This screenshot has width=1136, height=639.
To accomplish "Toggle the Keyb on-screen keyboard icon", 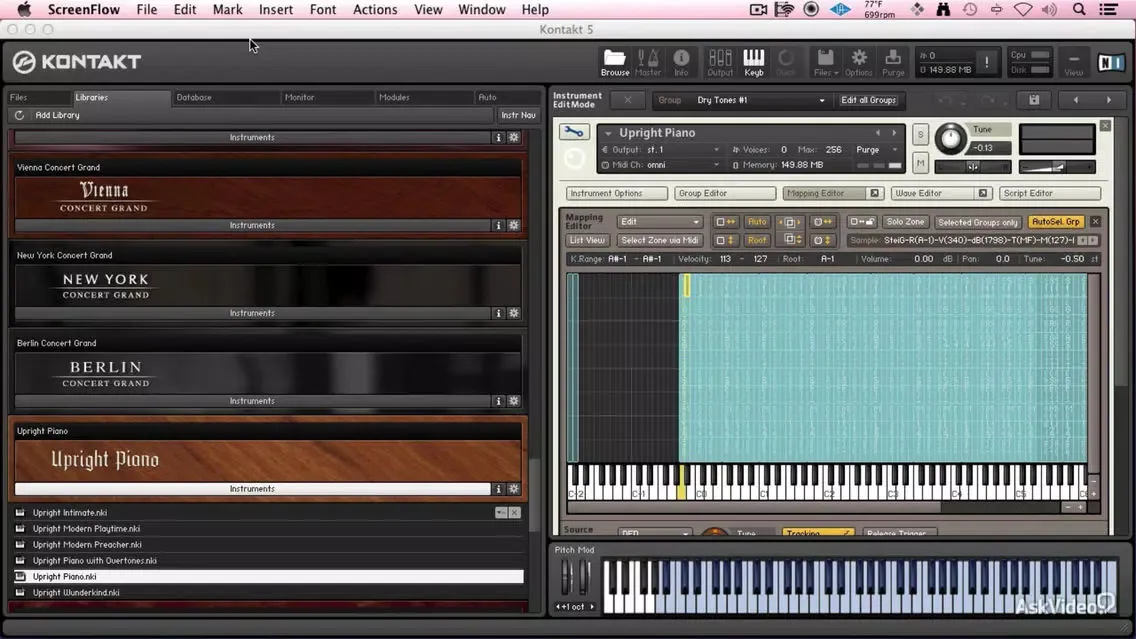I will (x=753, y=62).
